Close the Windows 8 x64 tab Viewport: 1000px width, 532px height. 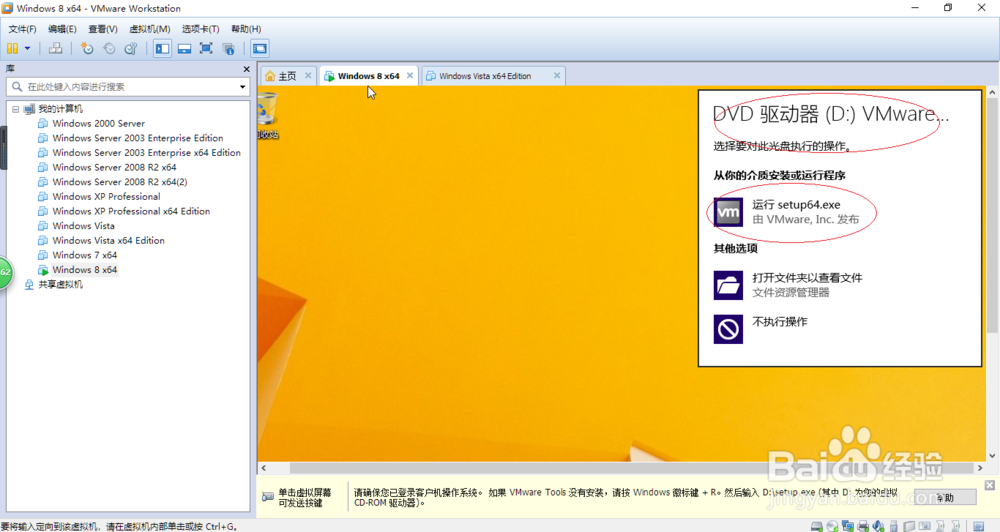(410, 75)
